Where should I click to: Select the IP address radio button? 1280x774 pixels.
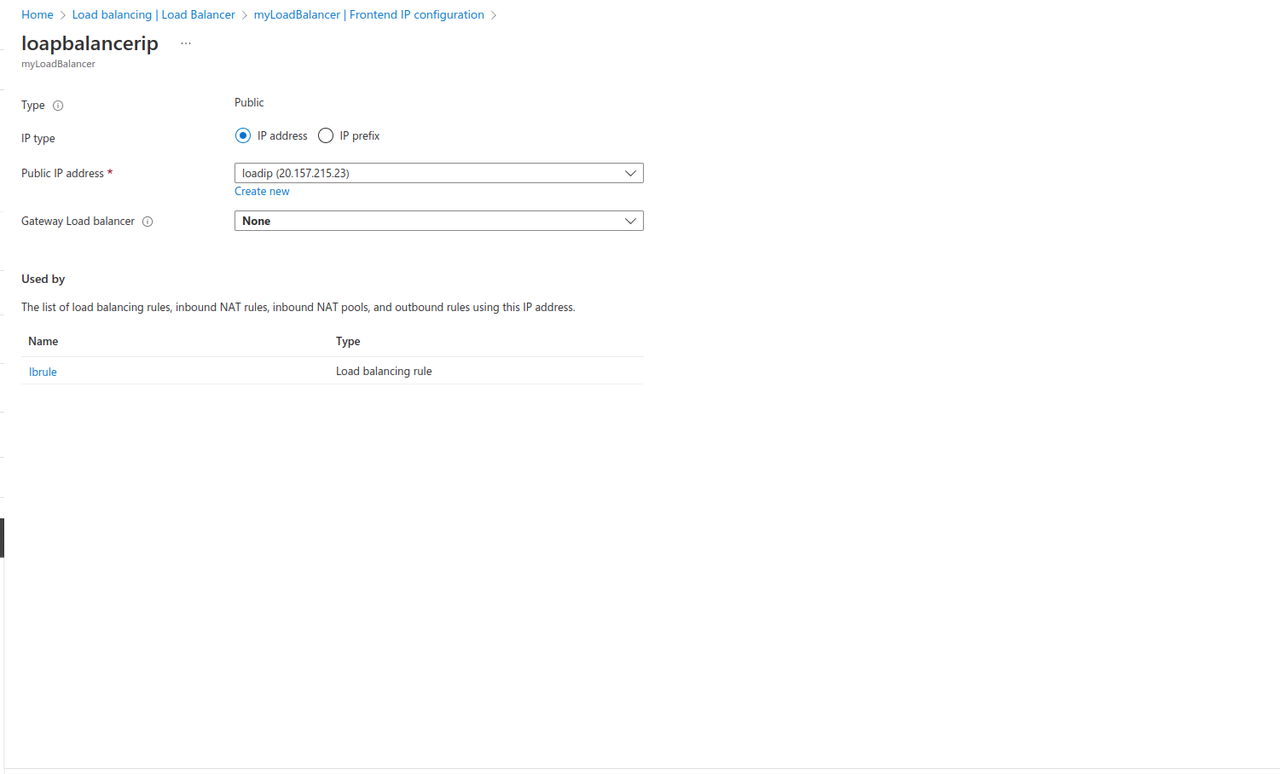(x=242, y=135)
